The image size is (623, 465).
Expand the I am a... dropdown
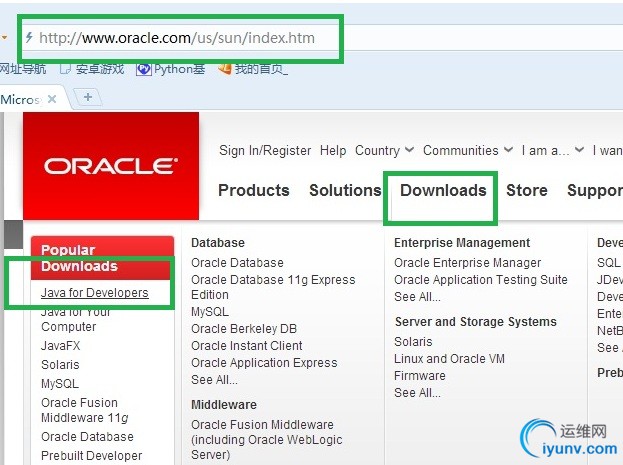point(553,151)
